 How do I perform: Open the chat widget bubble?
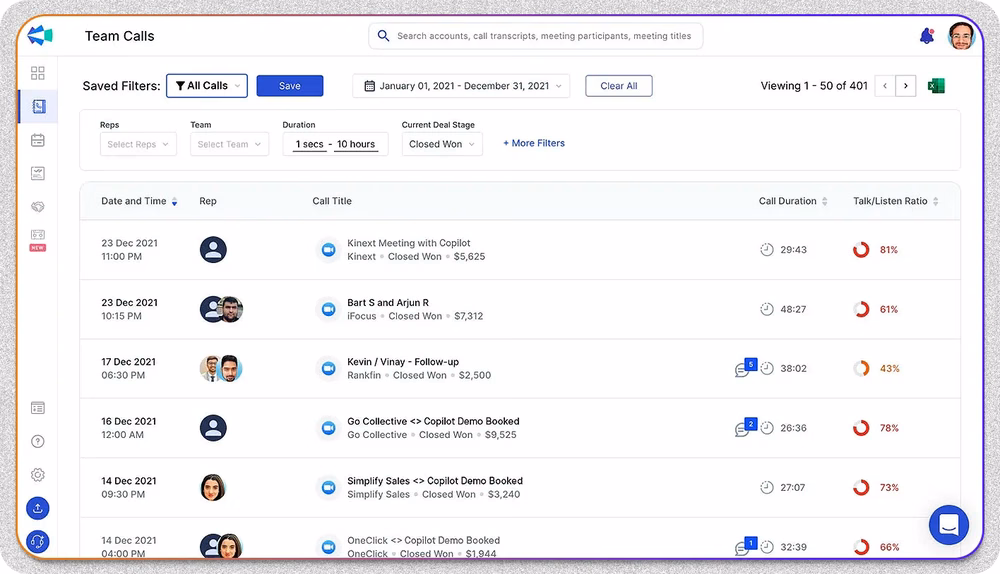point(949,525)
